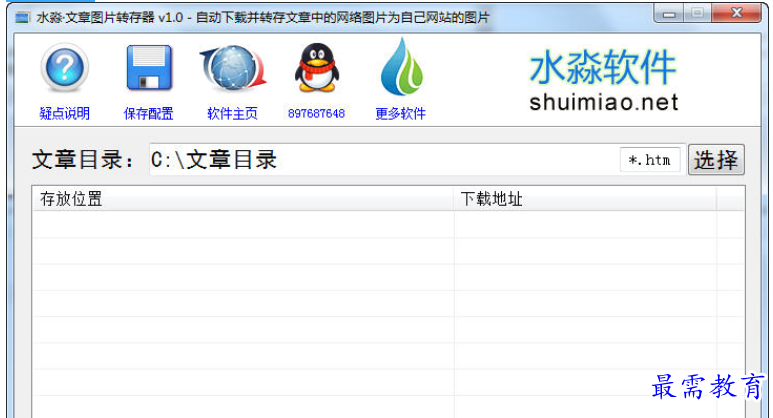Maximize the 水淼 window
The width and height of the screenshot is (773, 418).
697,13
